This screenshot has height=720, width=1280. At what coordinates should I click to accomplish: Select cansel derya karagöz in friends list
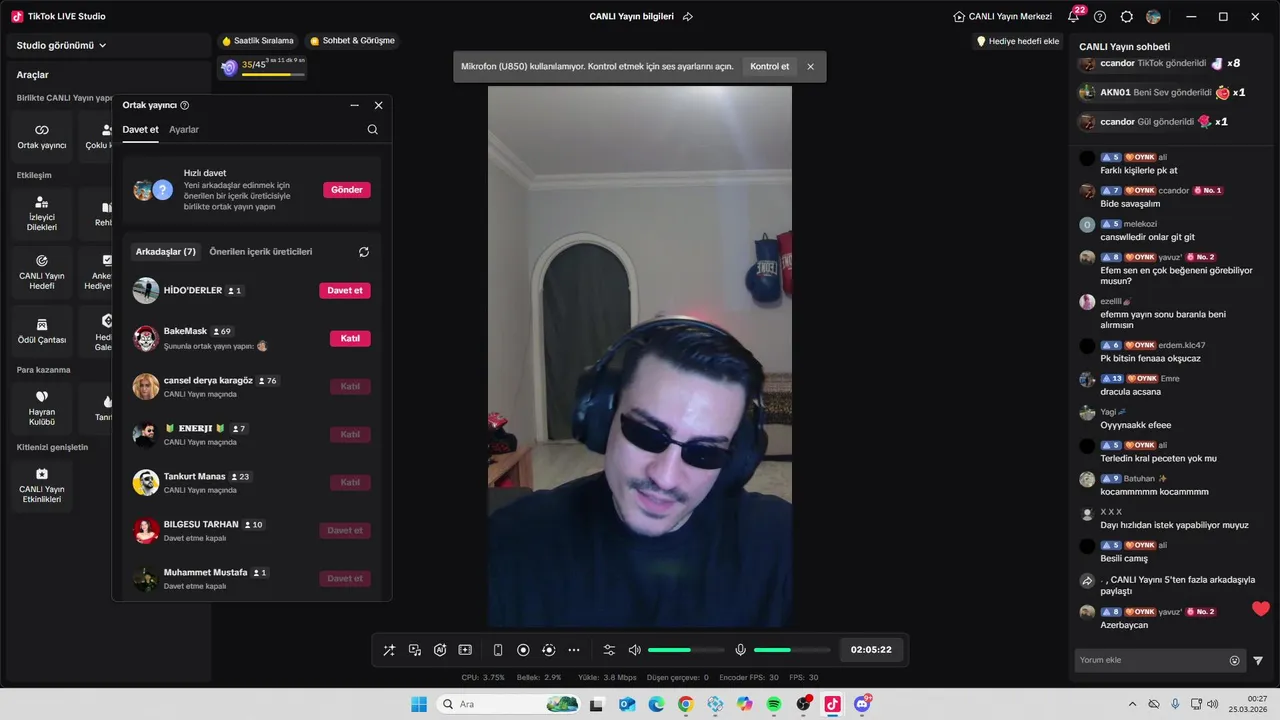click(x=252, y=386)
